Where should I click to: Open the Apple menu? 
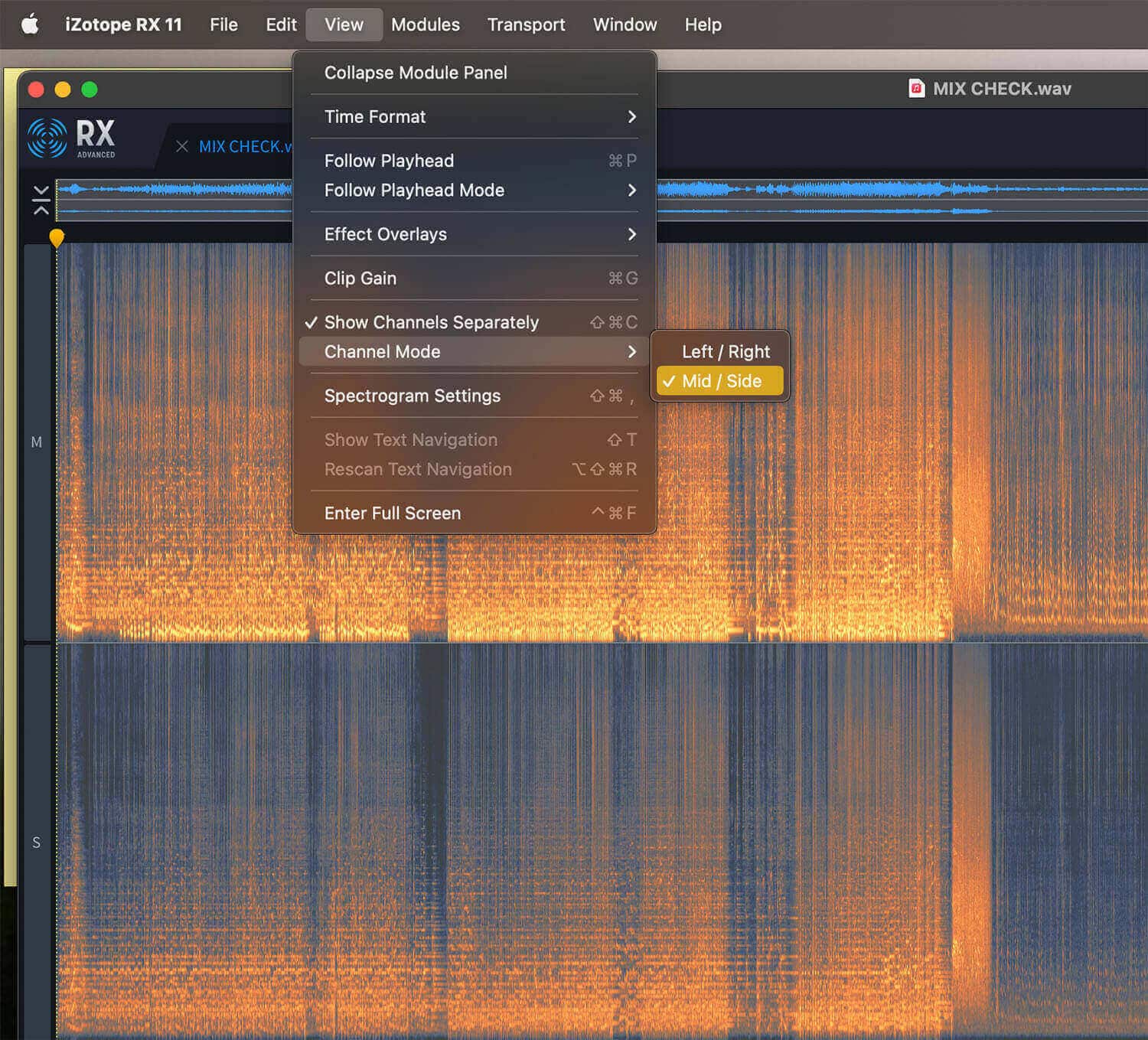point(30,24)
